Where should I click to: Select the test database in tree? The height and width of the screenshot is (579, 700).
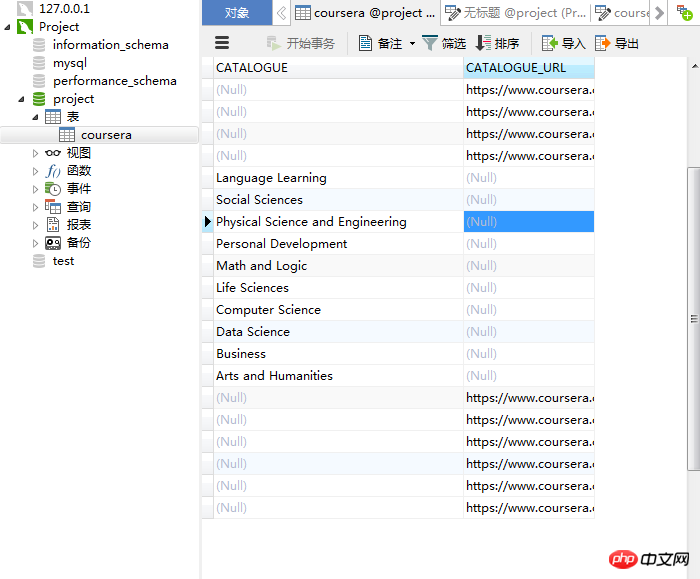click(x=63, y=261)
